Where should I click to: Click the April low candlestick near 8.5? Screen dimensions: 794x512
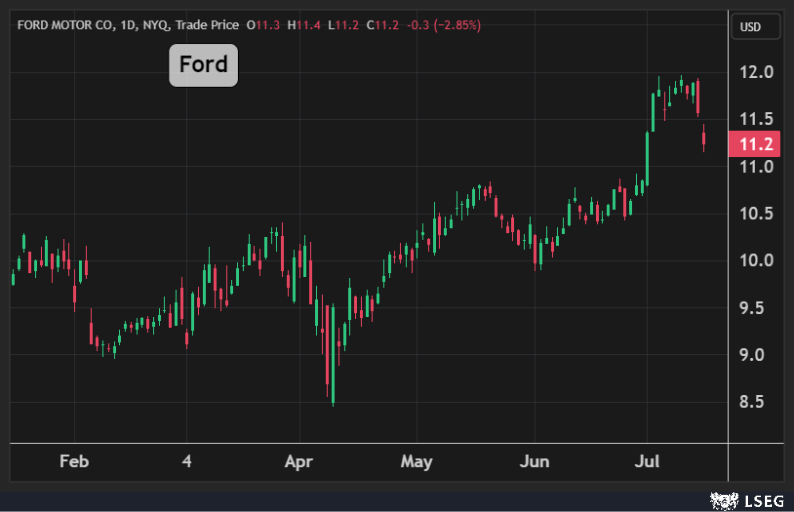tap(331, 375)
